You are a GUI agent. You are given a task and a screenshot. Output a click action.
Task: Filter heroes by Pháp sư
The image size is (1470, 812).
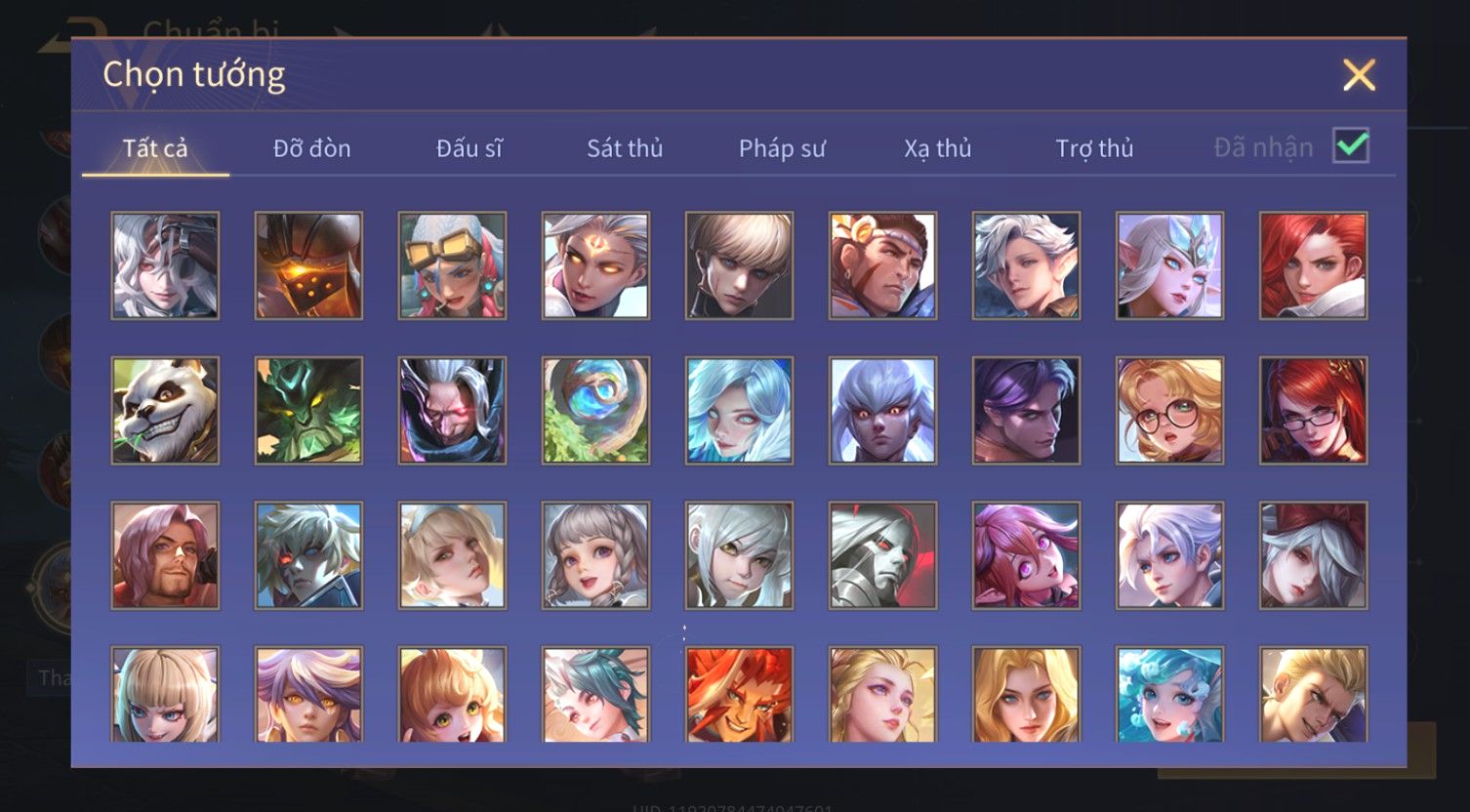[x=782, y=148]
